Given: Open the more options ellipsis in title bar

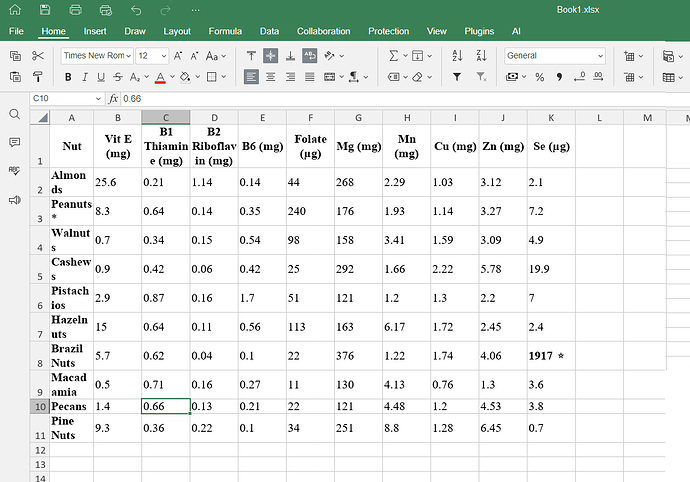Looking at the screenshot, I should coord(196,10).
